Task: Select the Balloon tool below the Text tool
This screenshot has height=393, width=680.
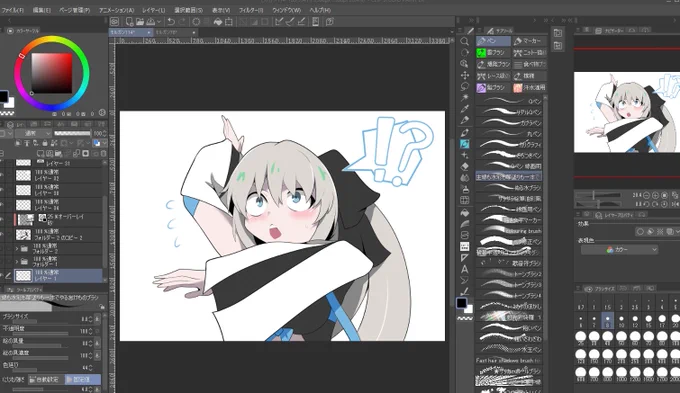Action: coord(464,280)
